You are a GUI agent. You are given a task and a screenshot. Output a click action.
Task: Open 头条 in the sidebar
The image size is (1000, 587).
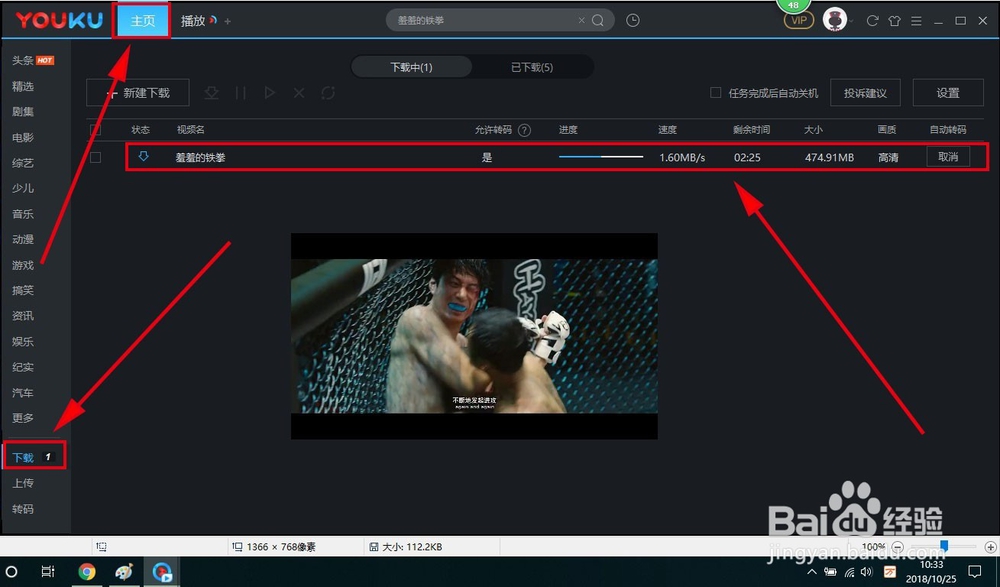(23, 61)
